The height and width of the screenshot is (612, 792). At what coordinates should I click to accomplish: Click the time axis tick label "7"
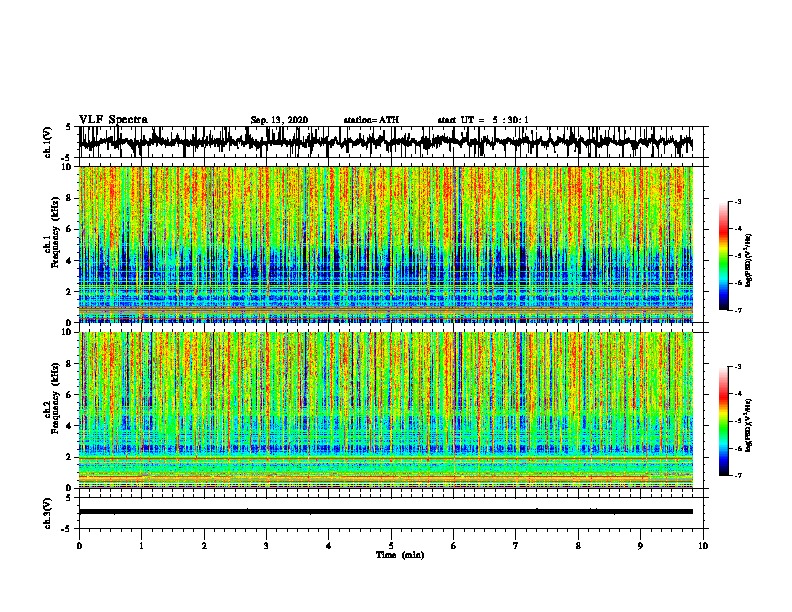pos(516,546)
